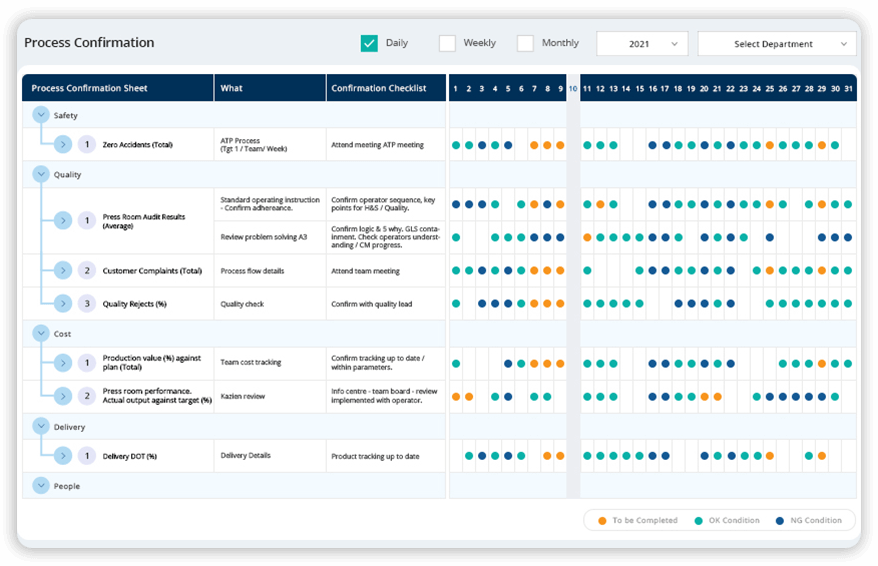Uncheck the Daily checkbox

tap(369, 44)
